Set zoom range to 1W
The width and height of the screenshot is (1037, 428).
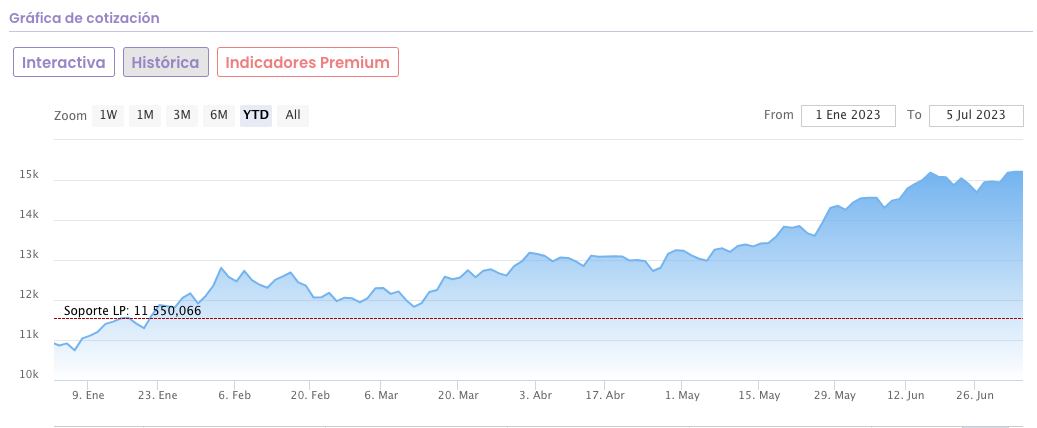[108, 115]
